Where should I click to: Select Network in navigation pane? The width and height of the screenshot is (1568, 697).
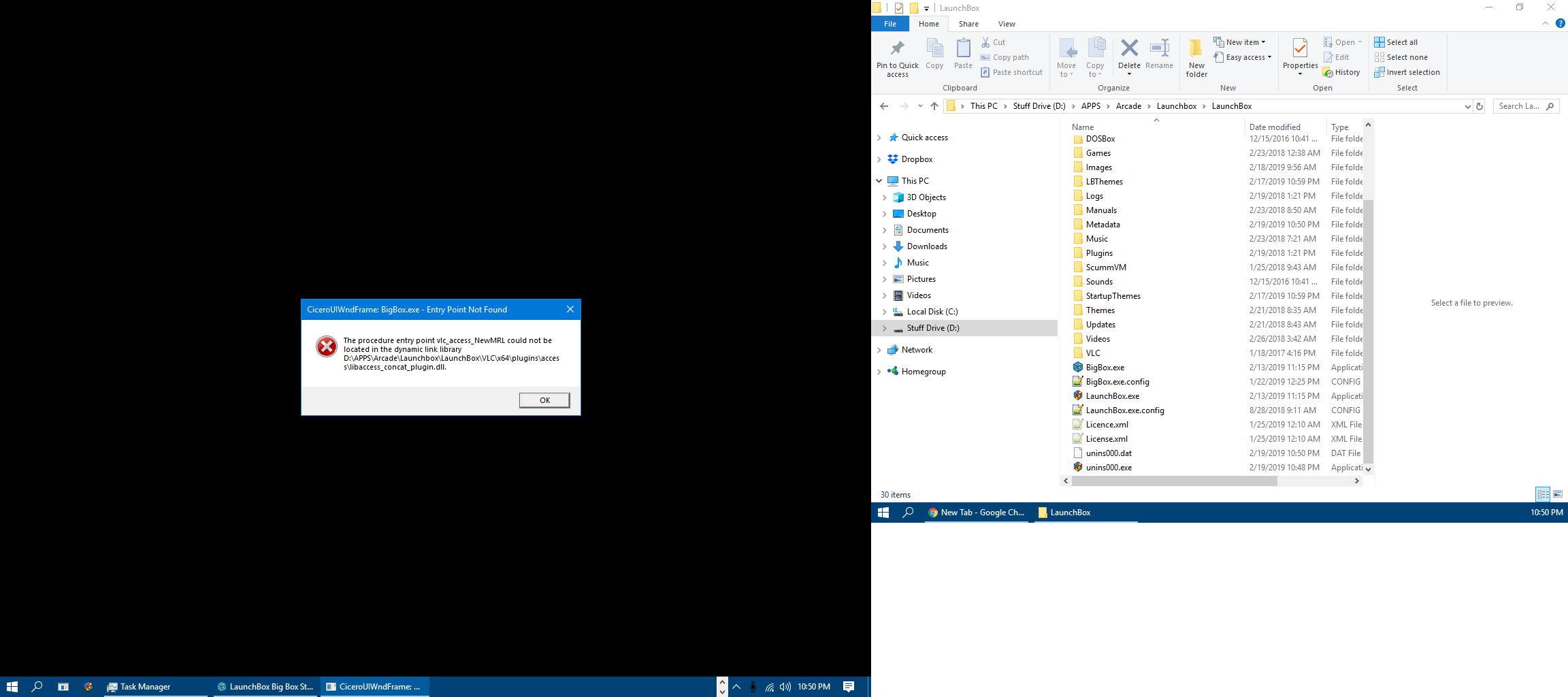coord(917,350)
